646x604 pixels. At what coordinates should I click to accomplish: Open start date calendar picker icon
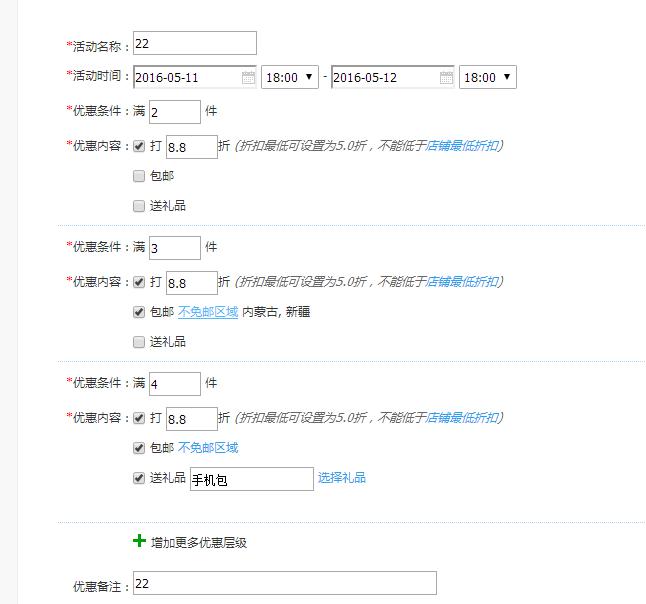pyautogui.click(x=248, y=78)
